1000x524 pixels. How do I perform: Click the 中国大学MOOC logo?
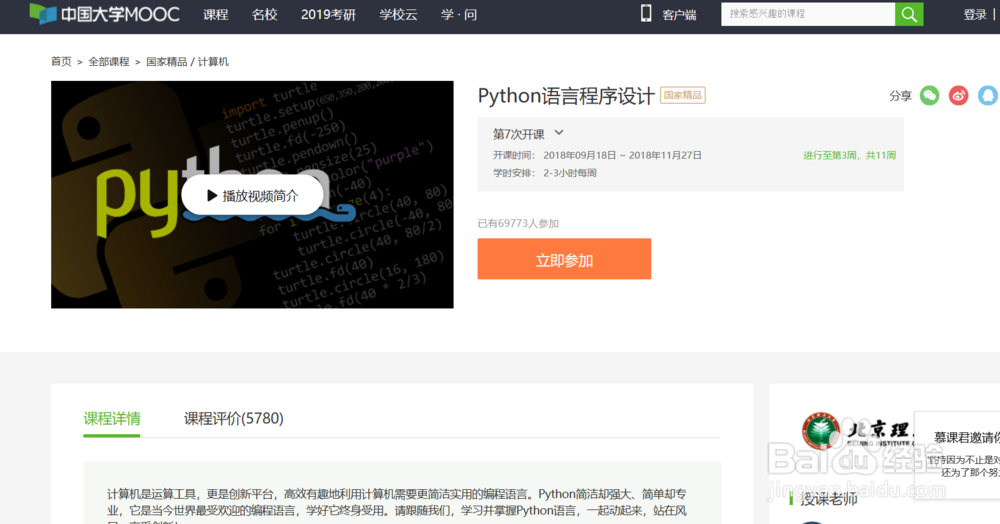click(105, 14)
